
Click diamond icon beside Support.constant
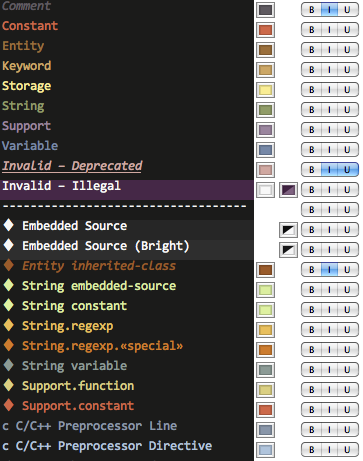click(x=9, y=405)
